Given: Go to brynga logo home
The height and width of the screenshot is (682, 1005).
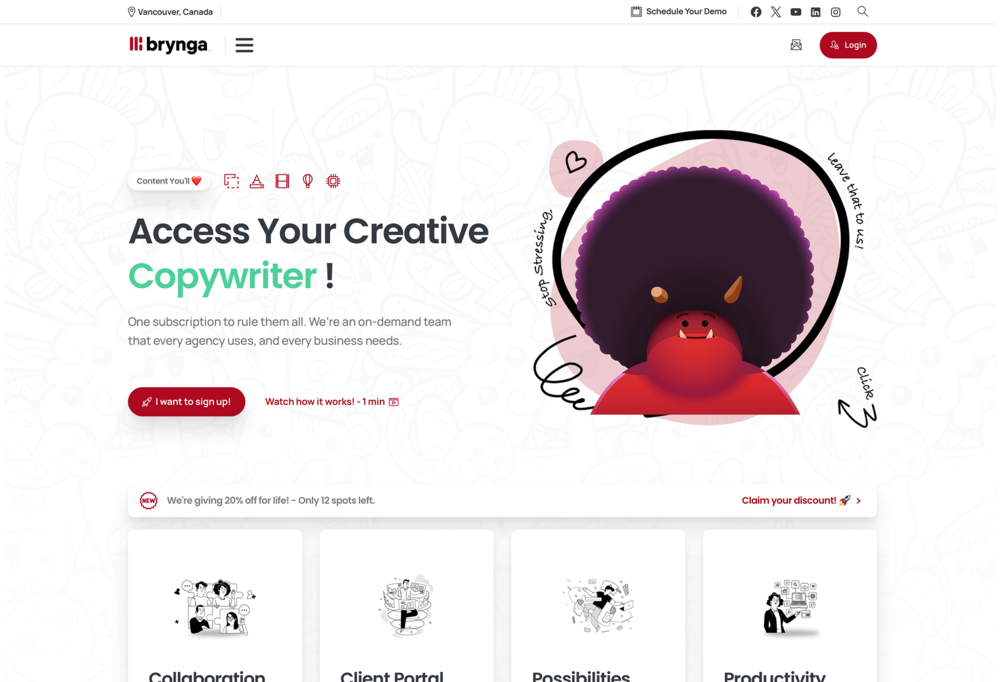Looking at the screenshot, I should click(169, 45).
